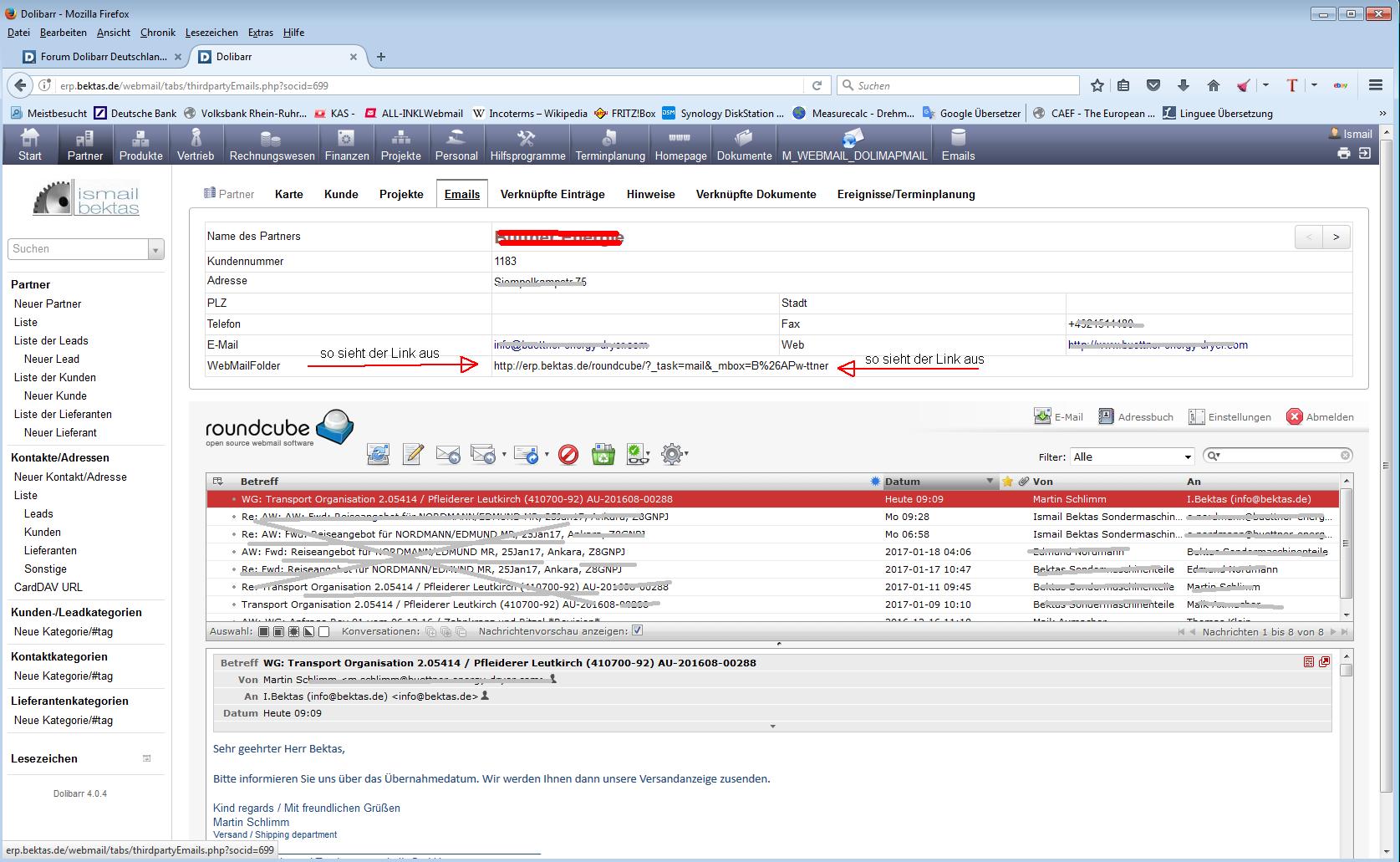Open the Terminplanung module
Image resolution: width=1400 pixels, height=862 pixels.
click(x=610, y=144)
